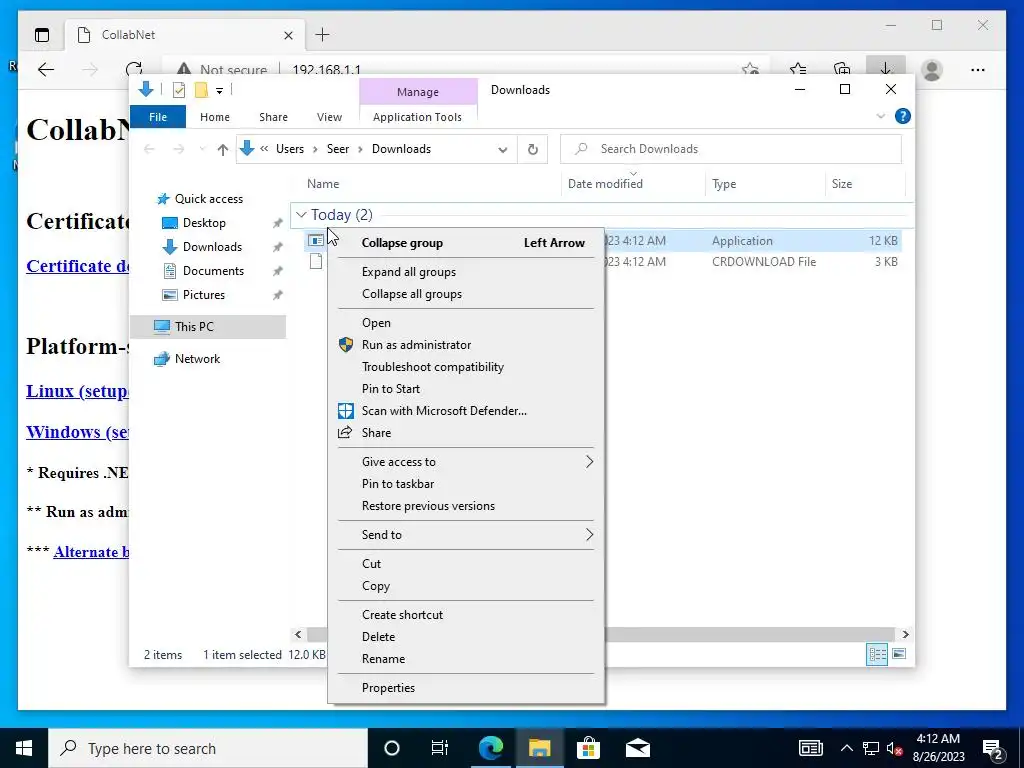Click the horizontal scrollbar right arrow
Screen dimensions: 1024x768
pos(905,634)
